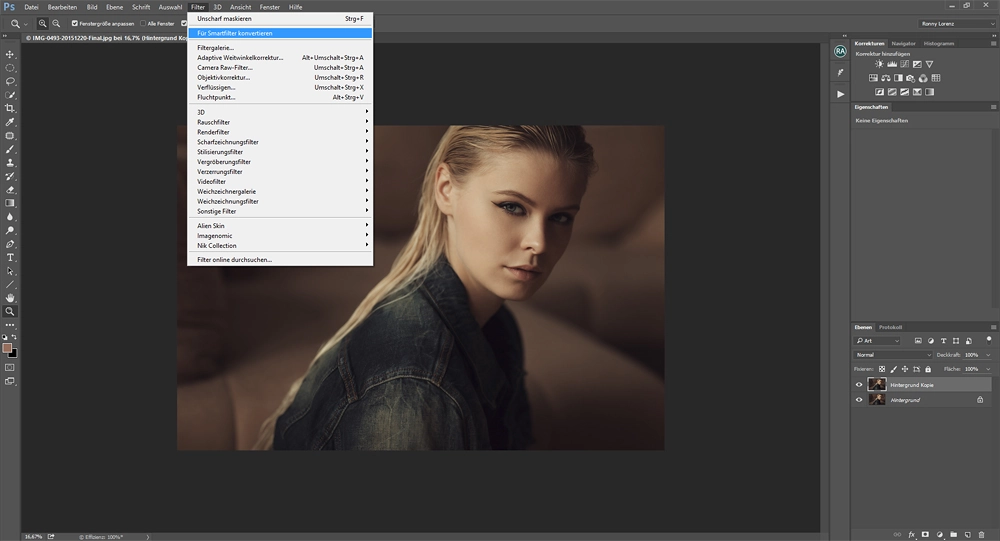Open the Fläche fill dropdown
1000x541 pixels.
pos(989,369)
